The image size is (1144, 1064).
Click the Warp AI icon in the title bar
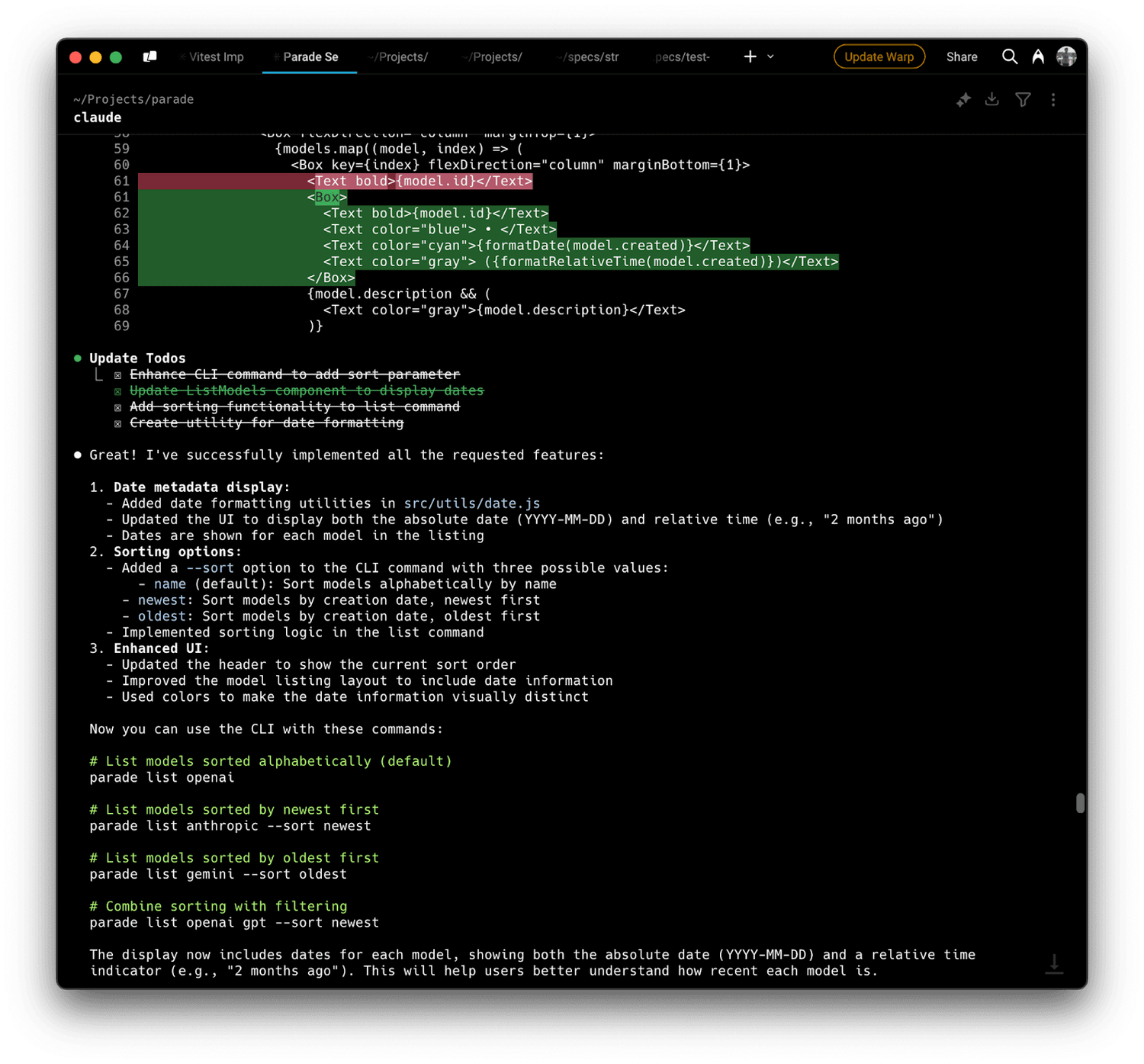tap(1038, 56)
